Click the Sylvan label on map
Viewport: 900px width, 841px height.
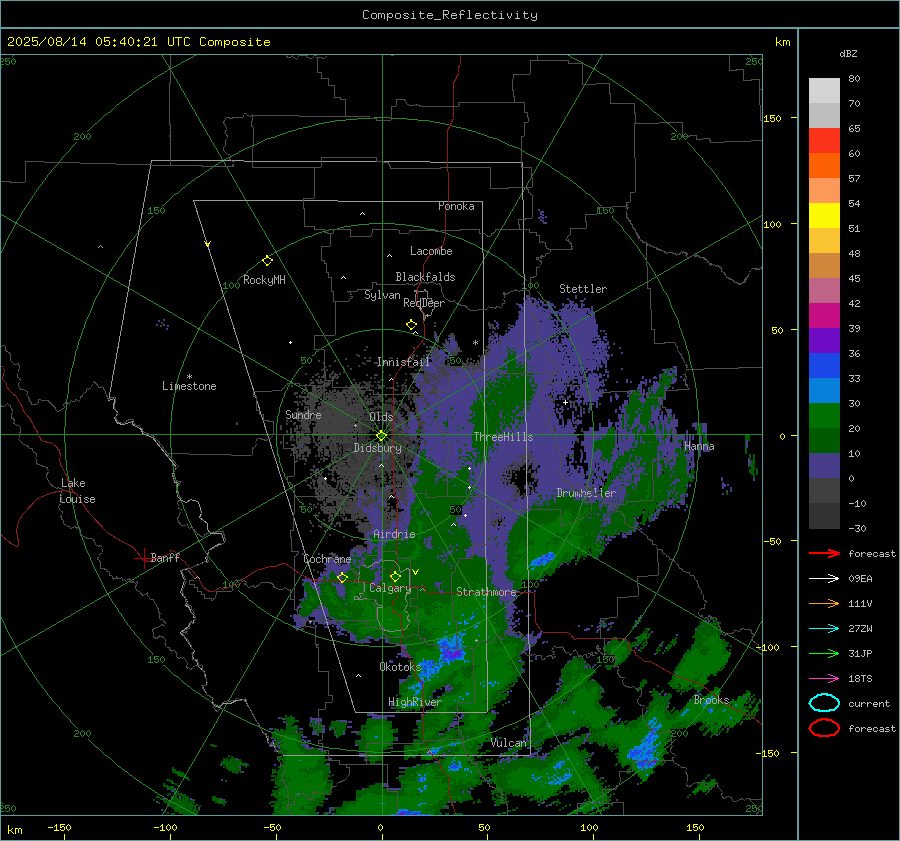(x=382, y=295)
